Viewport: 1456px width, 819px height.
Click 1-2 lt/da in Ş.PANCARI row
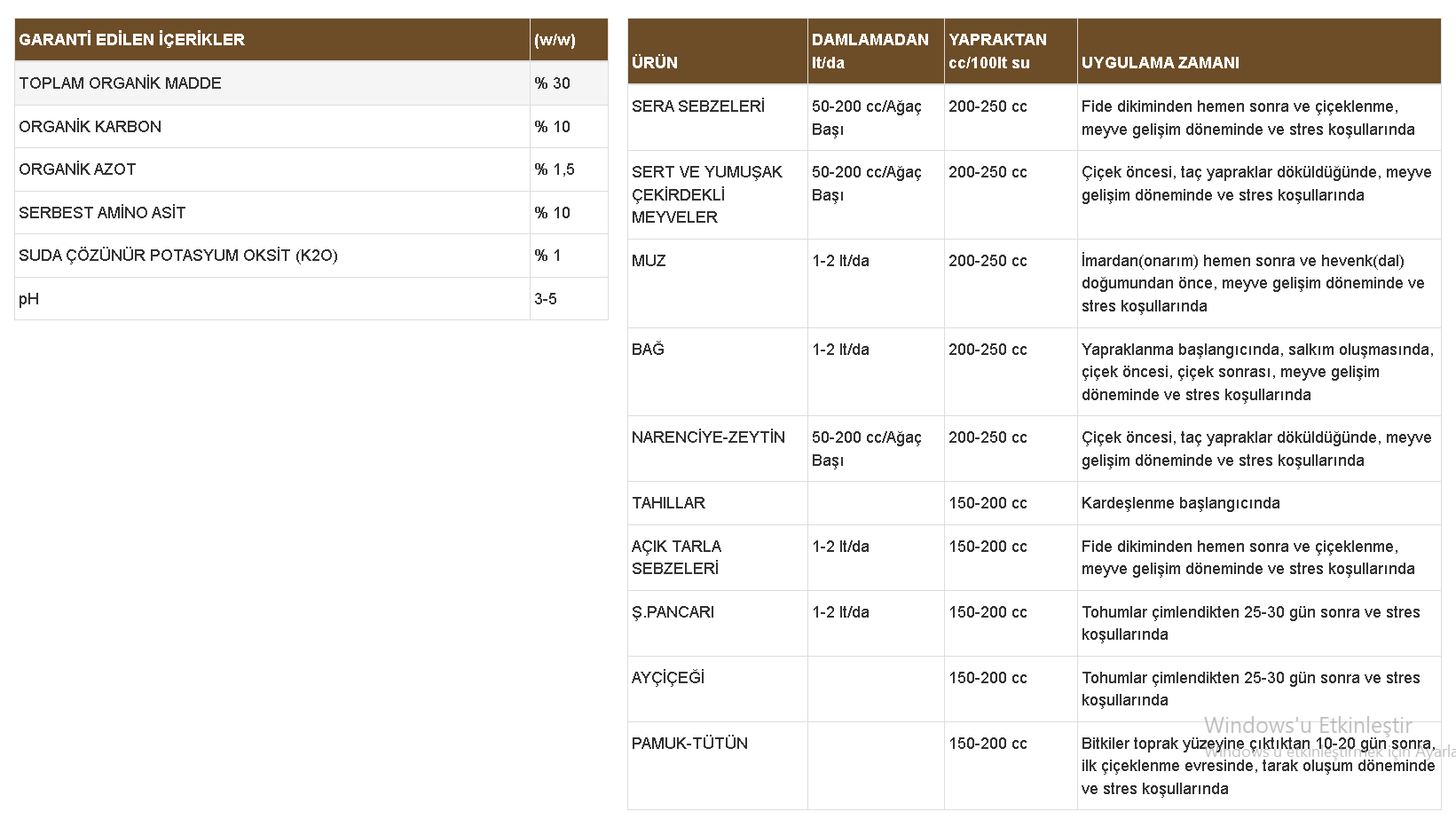(x=840, y=612)
